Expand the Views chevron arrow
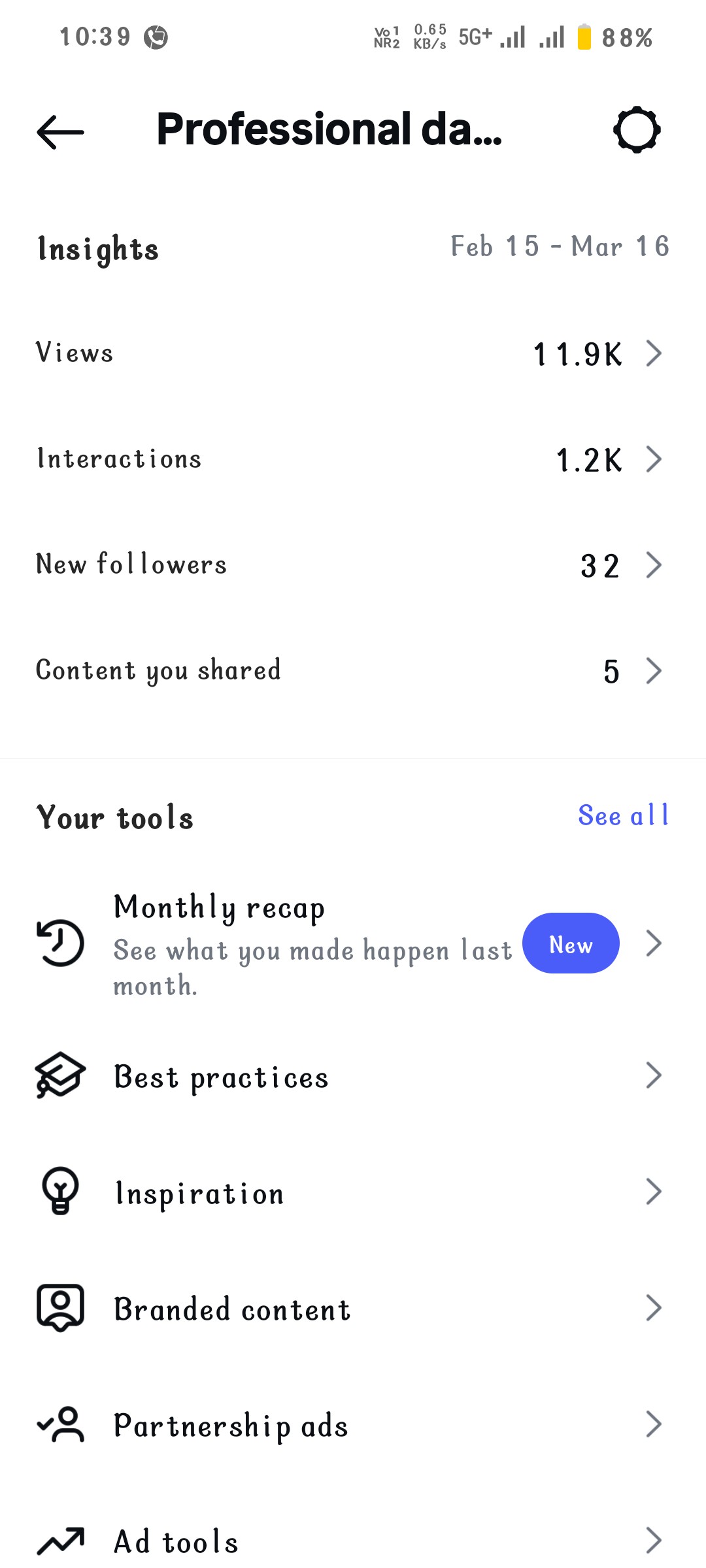The image size is (706, 1568). click(654, 353)
